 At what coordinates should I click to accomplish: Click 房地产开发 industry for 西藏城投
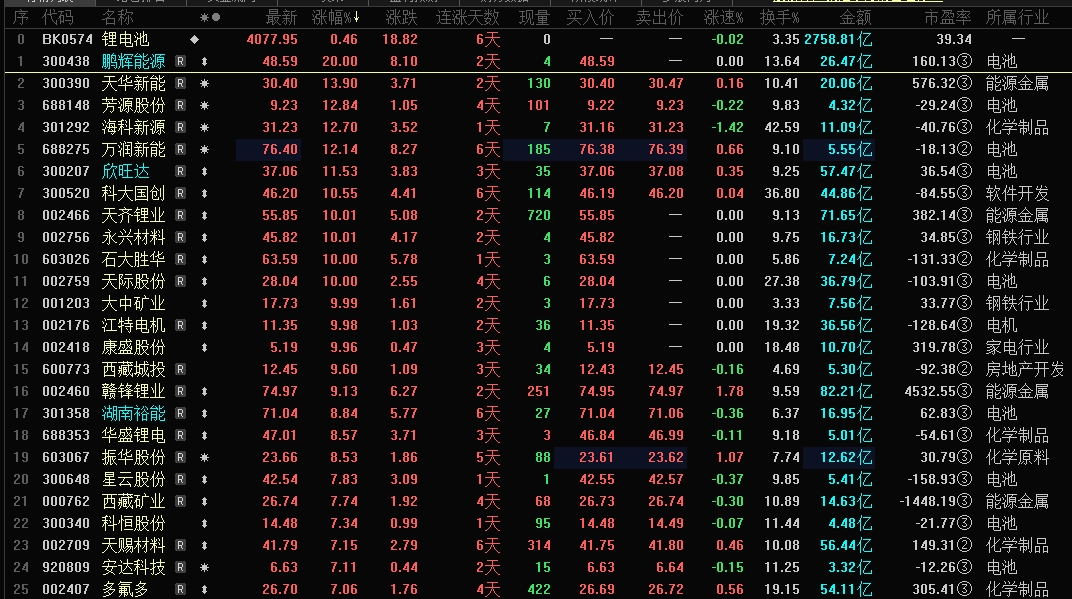pos(1025,369)
